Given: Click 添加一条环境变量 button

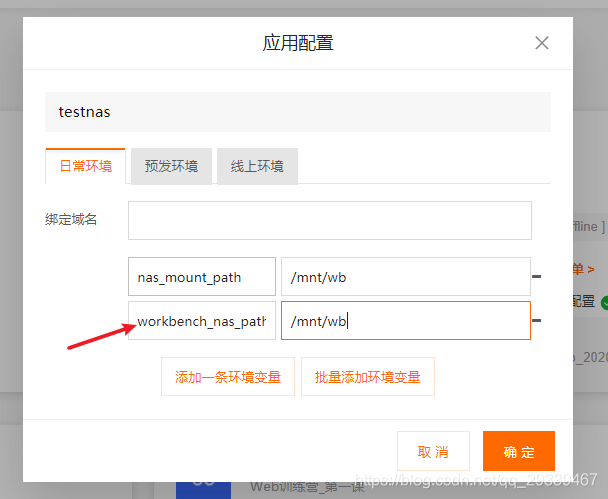Looking at the screenshot, I should click(x=228, y=376).
